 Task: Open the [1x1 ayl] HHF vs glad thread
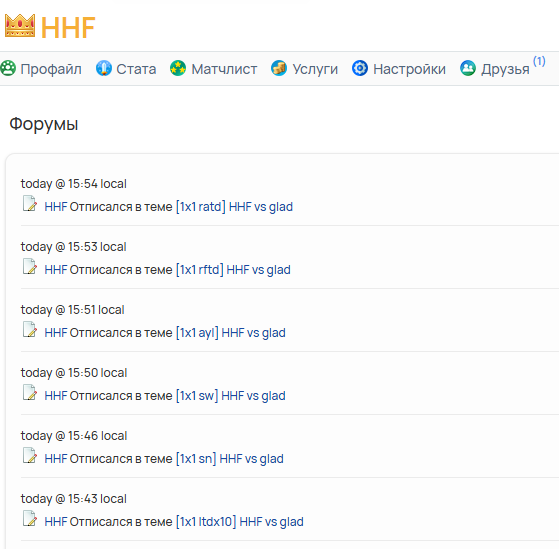click(x=231, y=333)
